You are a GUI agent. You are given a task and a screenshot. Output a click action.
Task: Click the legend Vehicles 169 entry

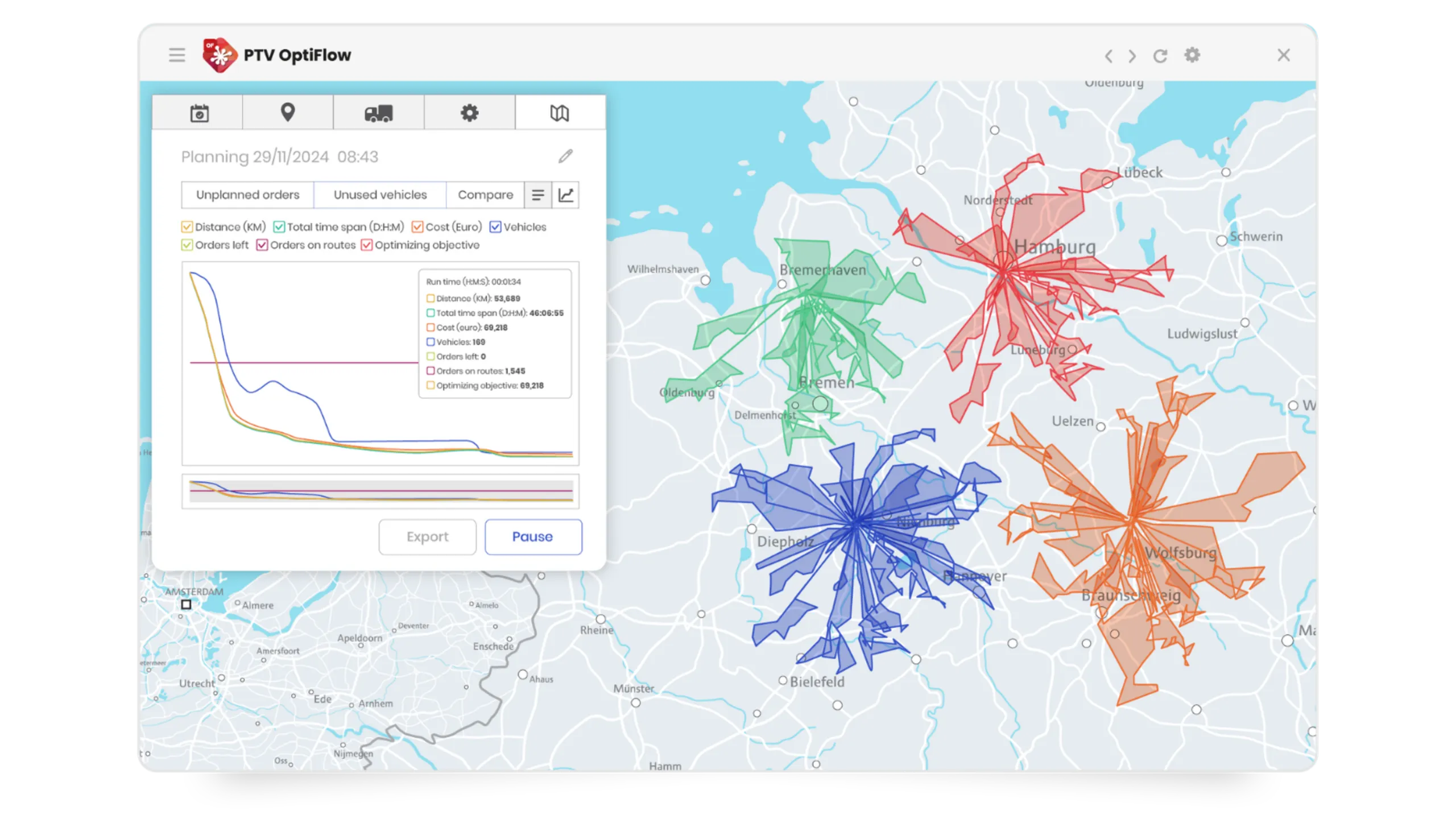point(456,342)
